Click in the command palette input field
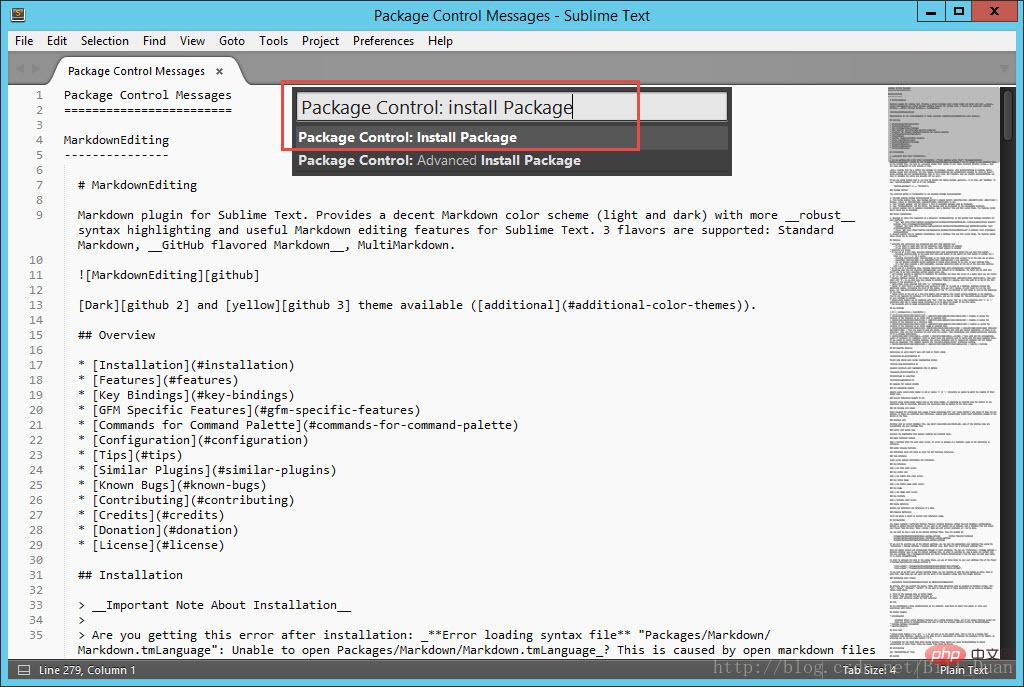Viewport: 1024px width, 687px height. [511, 107]
